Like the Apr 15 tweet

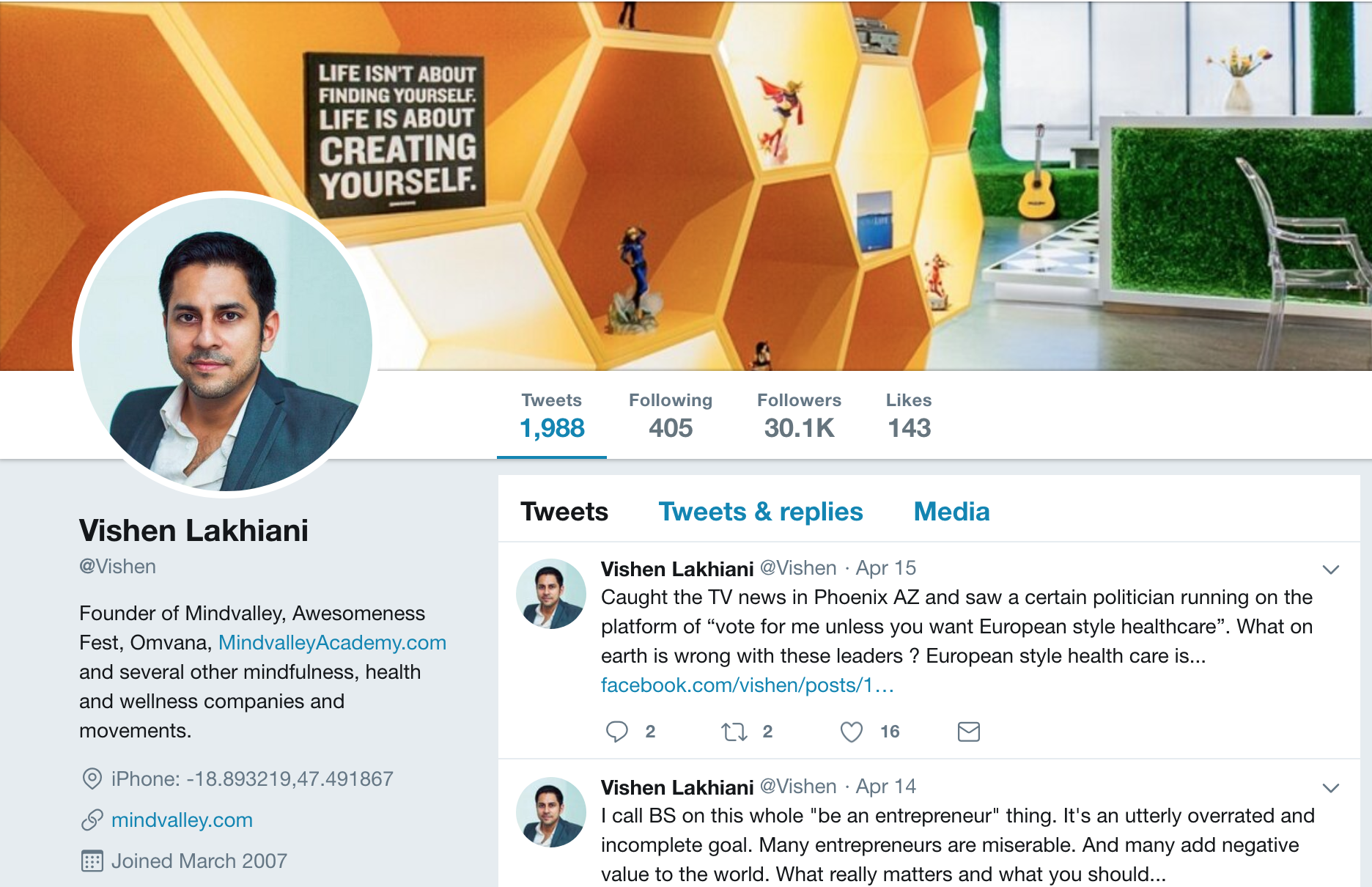point(851,732)
